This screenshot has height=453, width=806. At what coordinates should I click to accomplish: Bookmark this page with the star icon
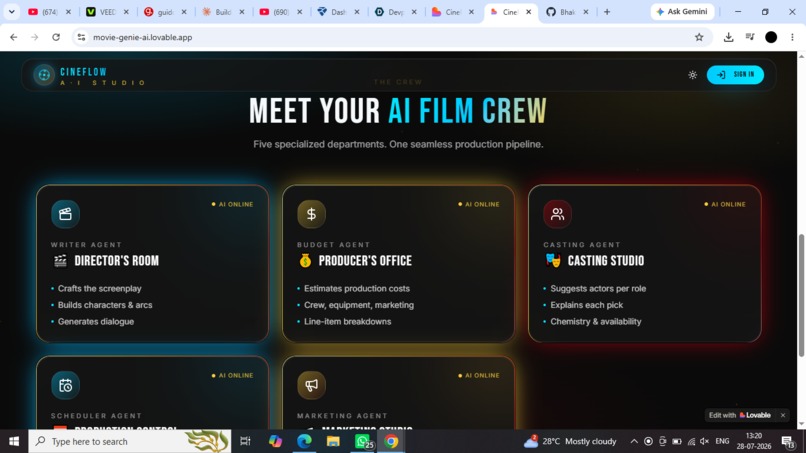699,37
